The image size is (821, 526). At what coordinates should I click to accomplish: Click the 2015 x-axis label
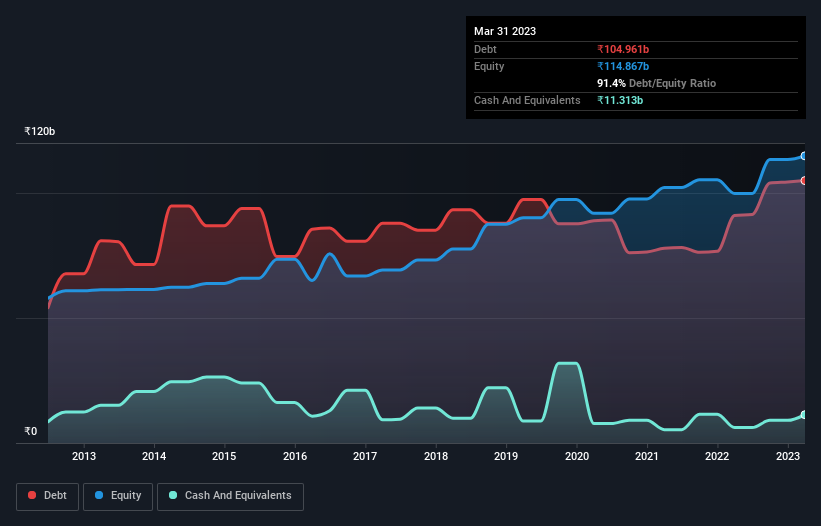click(x=224, y=456)
